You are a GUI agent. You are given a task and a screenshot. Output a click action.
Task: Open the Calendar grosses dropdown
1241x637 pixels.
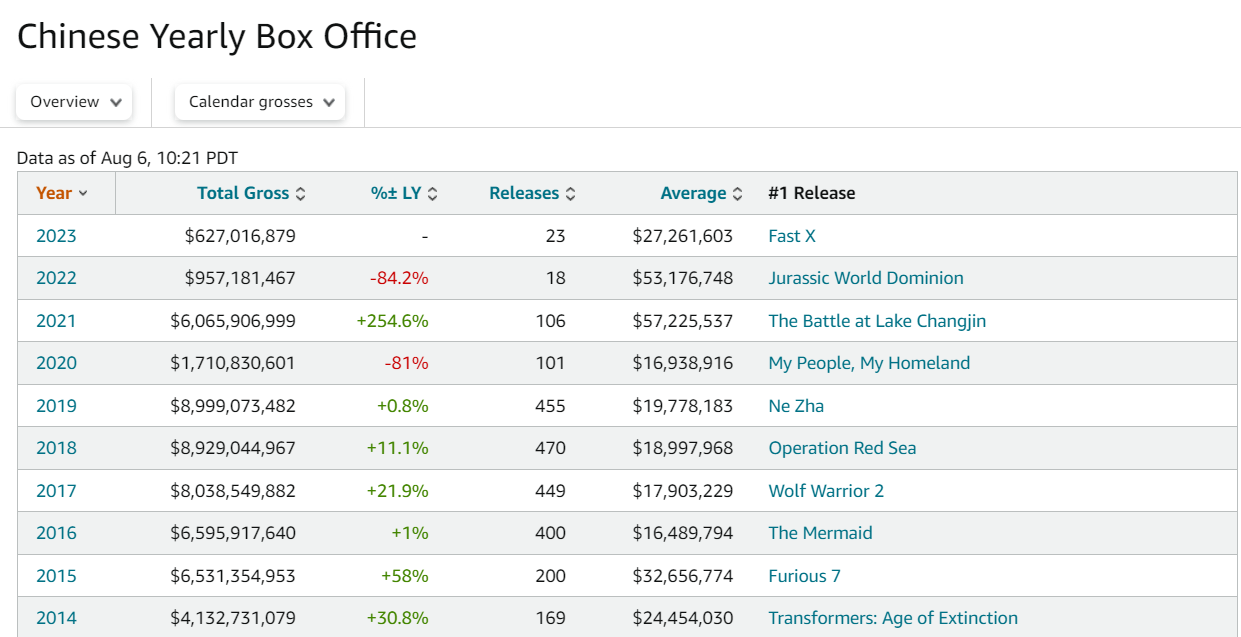coord(260,102)
